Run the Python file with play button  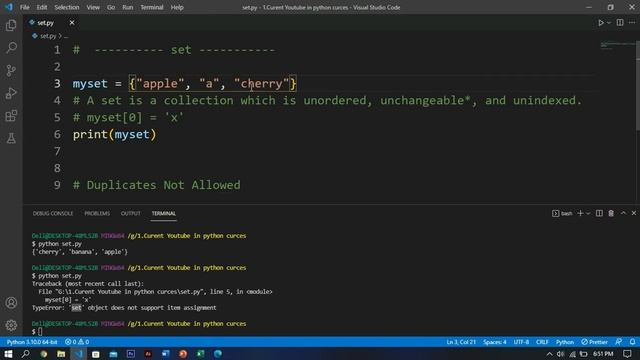point(601,23)
